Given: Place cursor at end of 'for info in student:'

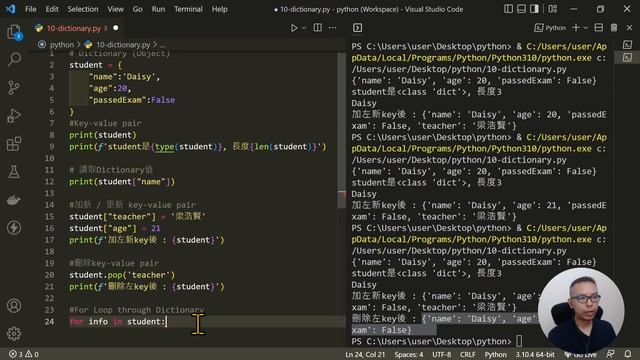Looking at the screenshot, I should click(166, 322).
